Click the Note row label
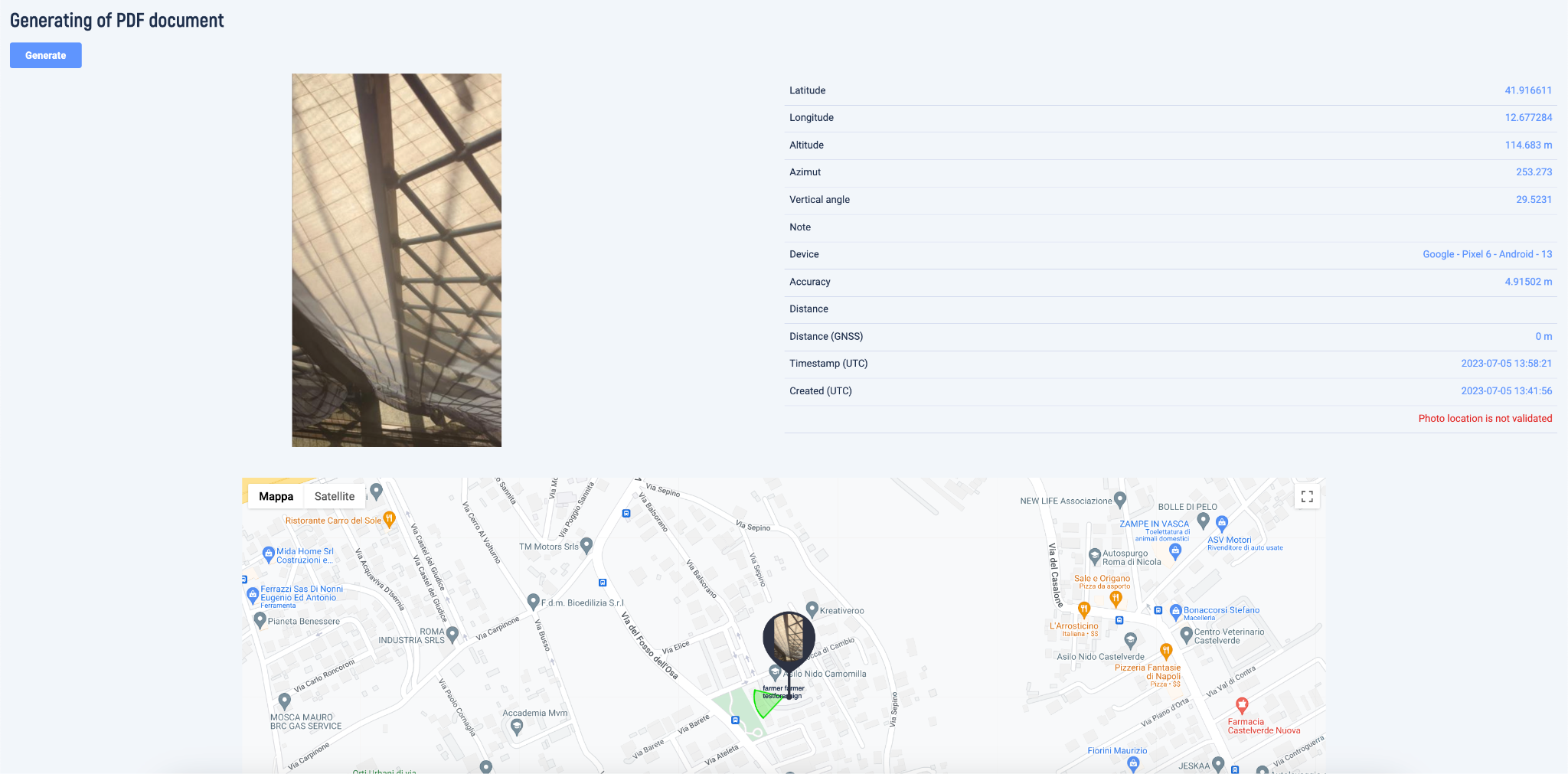The height and width of the screenshot is (774, 1568). tap(800, 227)
